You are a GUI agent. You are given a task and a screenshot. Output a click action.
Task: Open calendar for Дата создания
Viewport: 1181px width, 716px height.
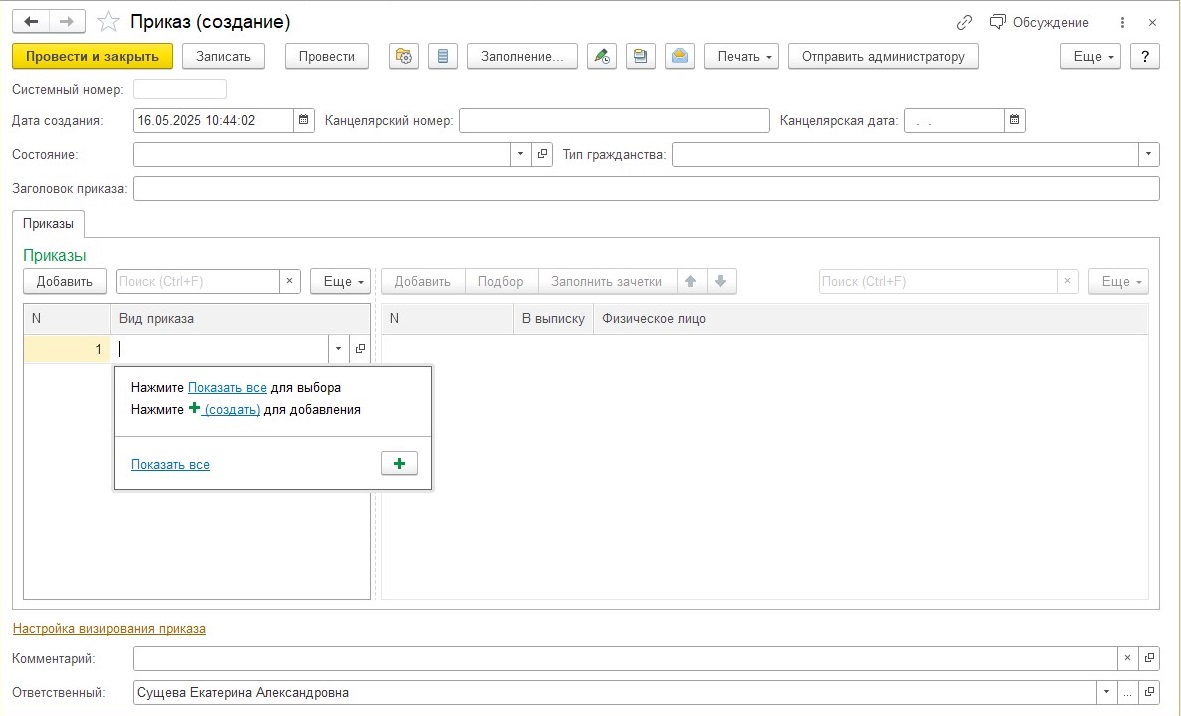(304, 120)
